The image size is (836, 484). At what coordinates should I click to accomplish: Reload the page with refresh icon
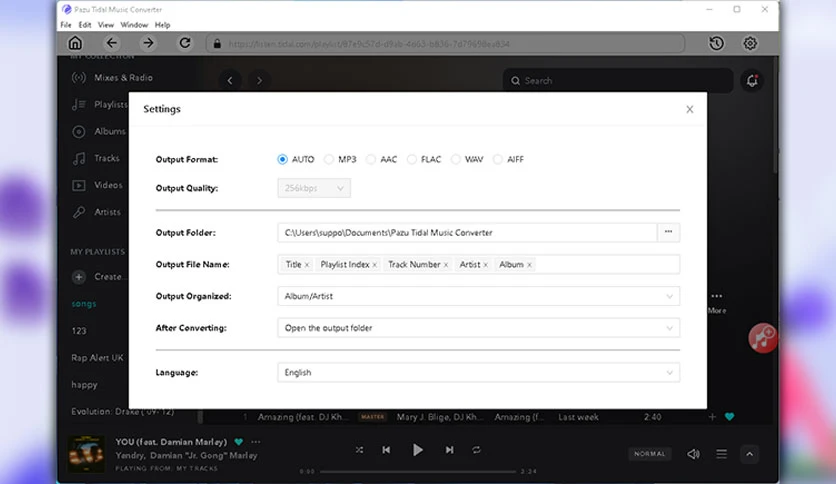[x=184, y=43]
